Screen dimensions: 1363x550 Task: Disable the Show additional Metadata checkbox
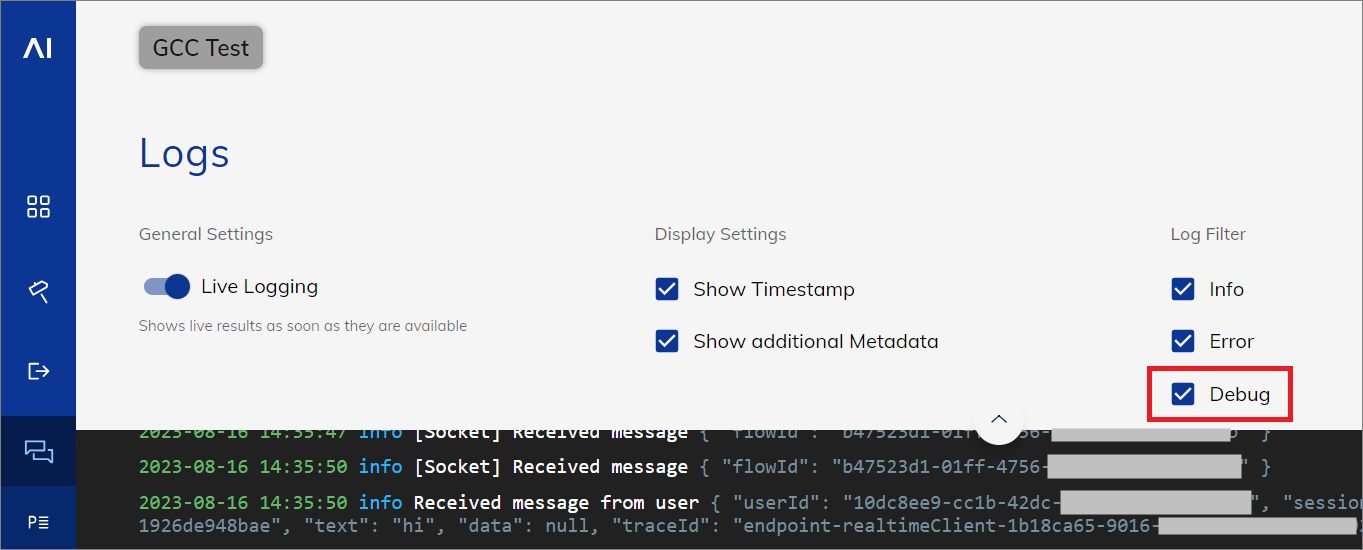pyautogui.click(x=667, y=341)
